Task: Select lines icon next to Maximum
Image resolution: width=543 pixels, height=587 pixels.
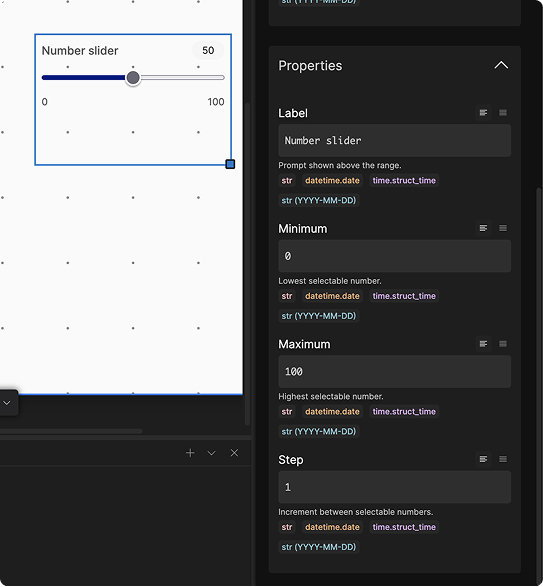Action: (503, 344)
